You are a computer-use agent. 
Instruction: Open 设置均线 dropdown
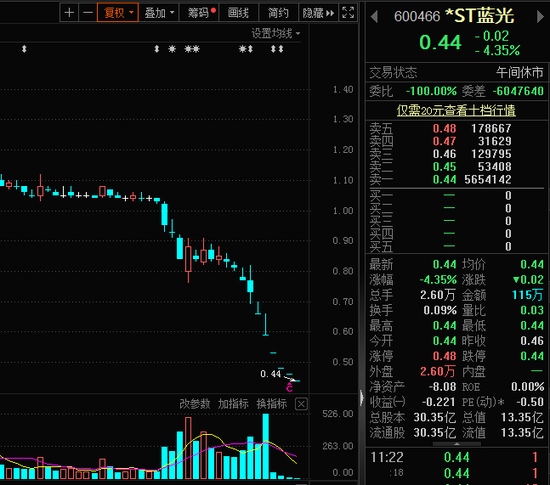276,34
